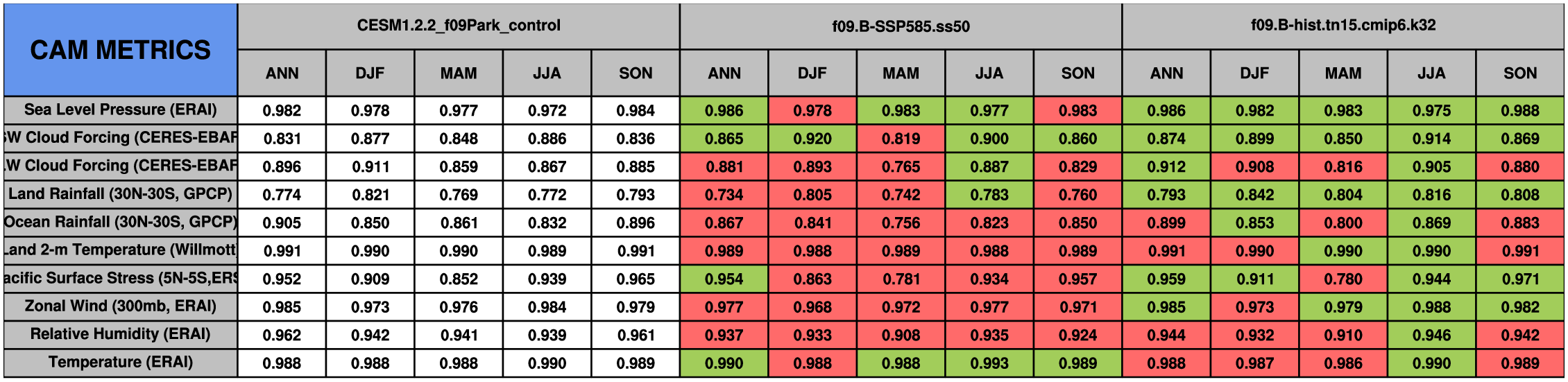
Task: Select the Relative Humidity (ERAI) row label
Action: (120, 334)
